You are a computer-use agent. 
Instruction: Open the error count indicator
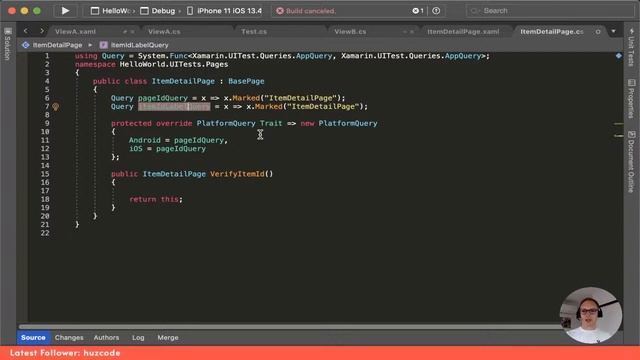[418, 11]
